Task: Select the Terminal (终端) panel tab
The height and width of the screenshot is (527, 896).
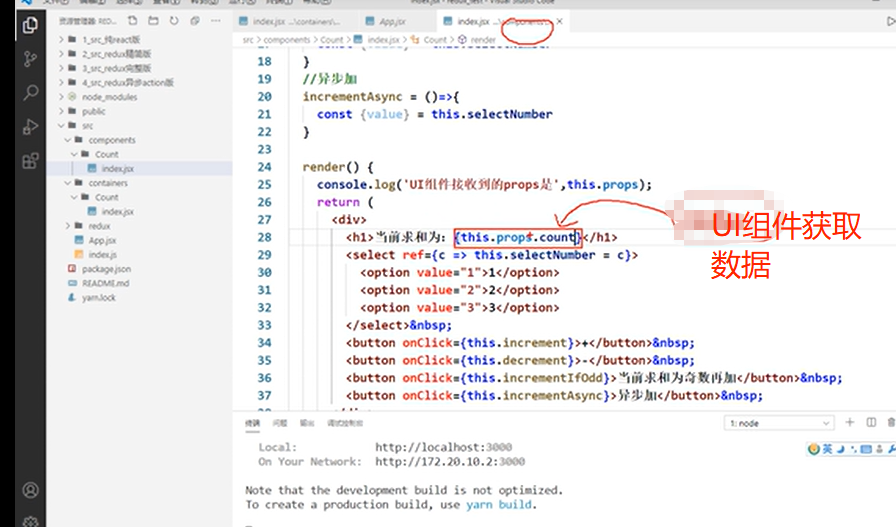Action: 252,423
